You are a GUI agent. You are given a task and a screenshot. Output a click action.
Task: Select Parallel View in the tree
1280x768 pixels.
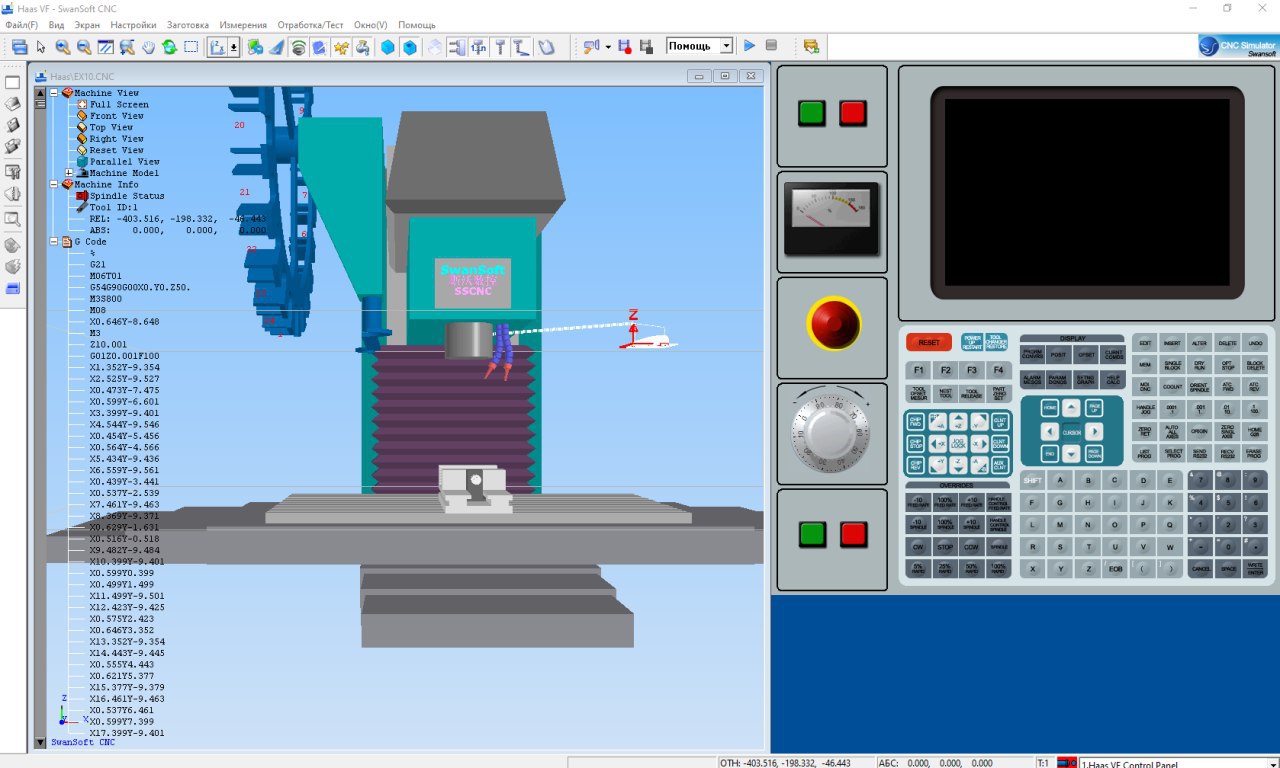(124, 162)
